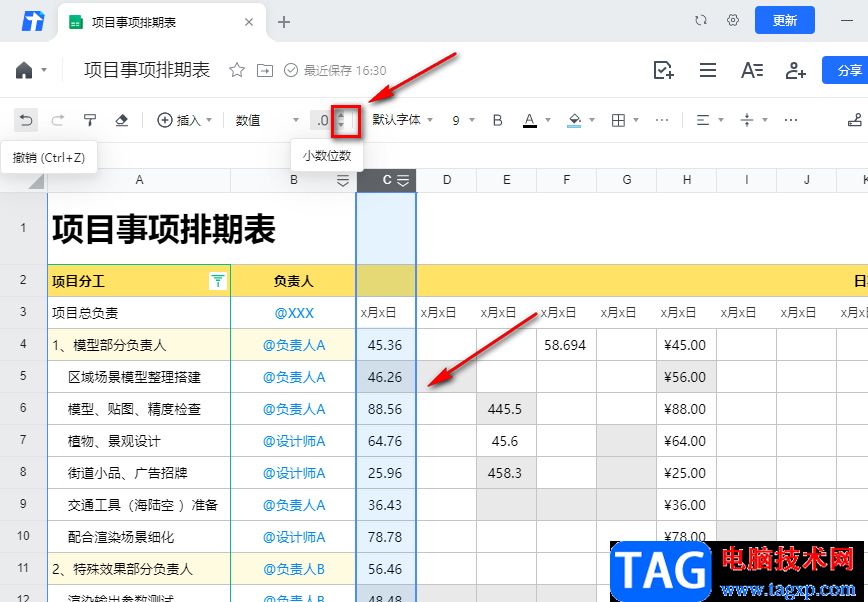Click @负责人A link in row 4
The image size is (868, 602).
pos(294,345)
